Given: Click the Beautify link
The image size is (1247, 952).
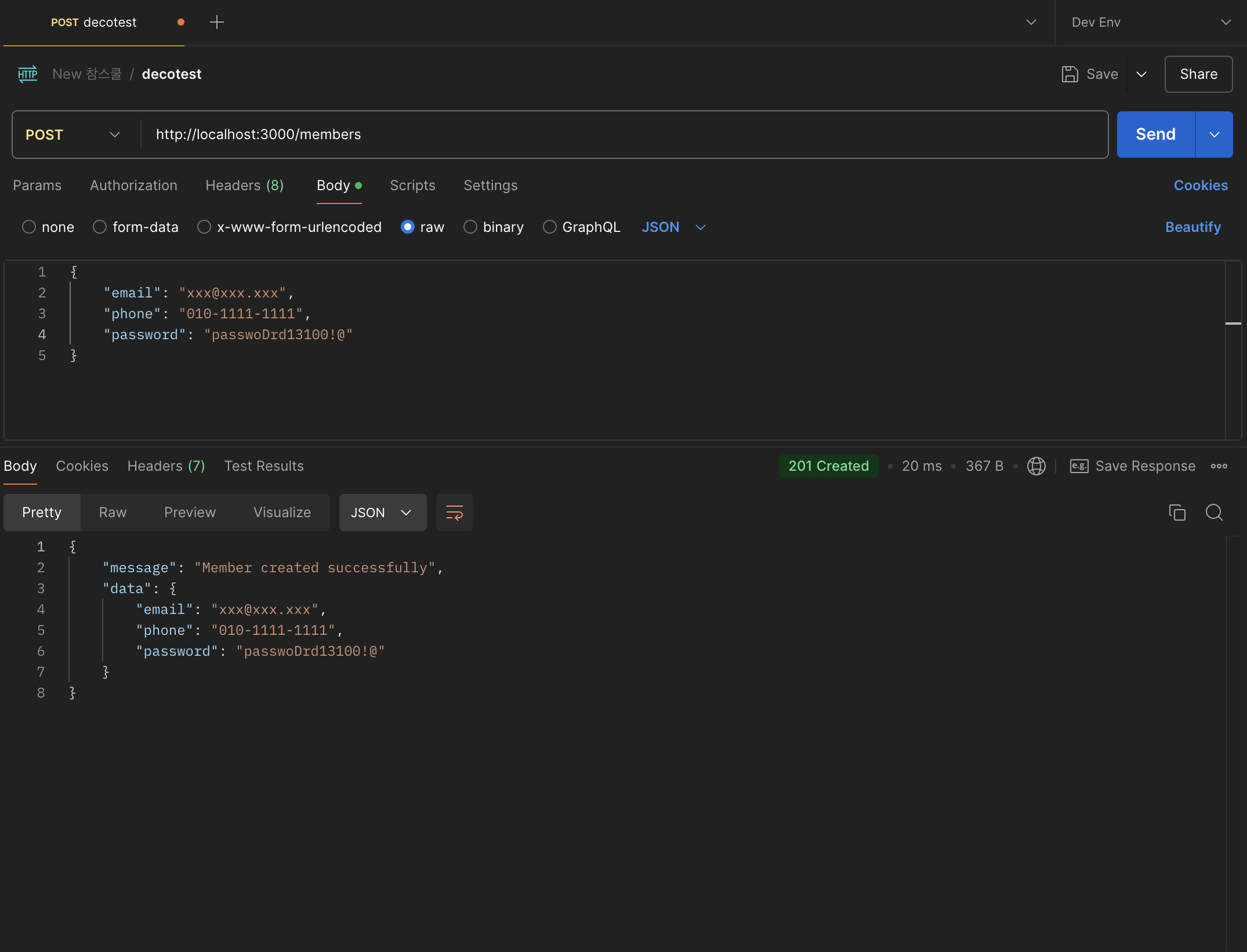Looking at the screenshot, I should (x=1192, y=227).
